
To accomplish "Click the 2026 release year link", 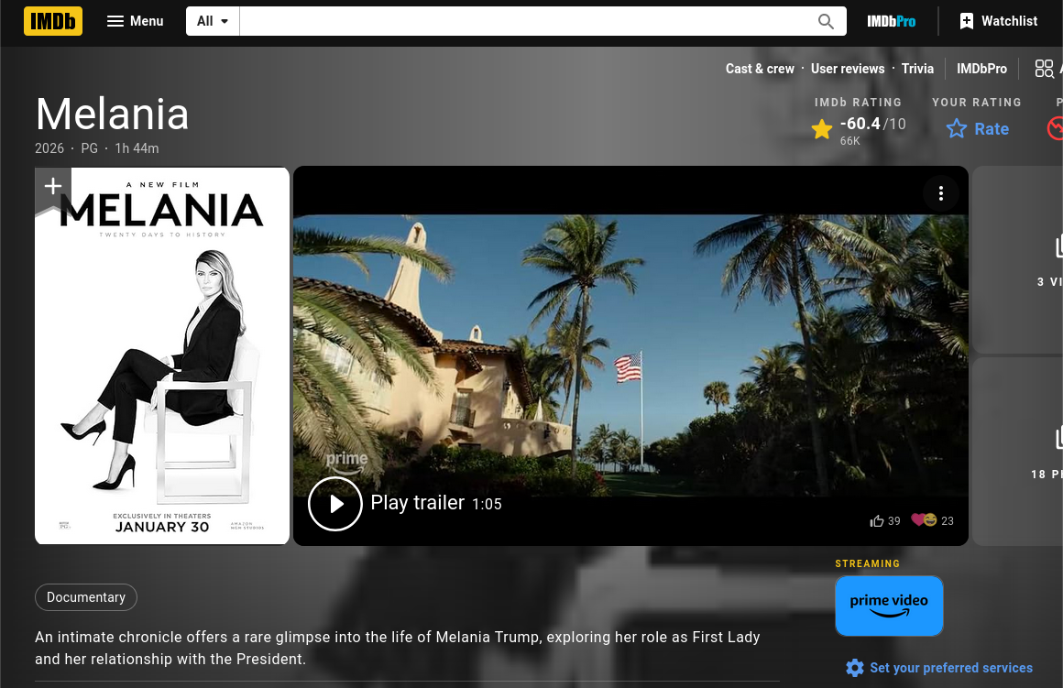I will coord(49,148).
